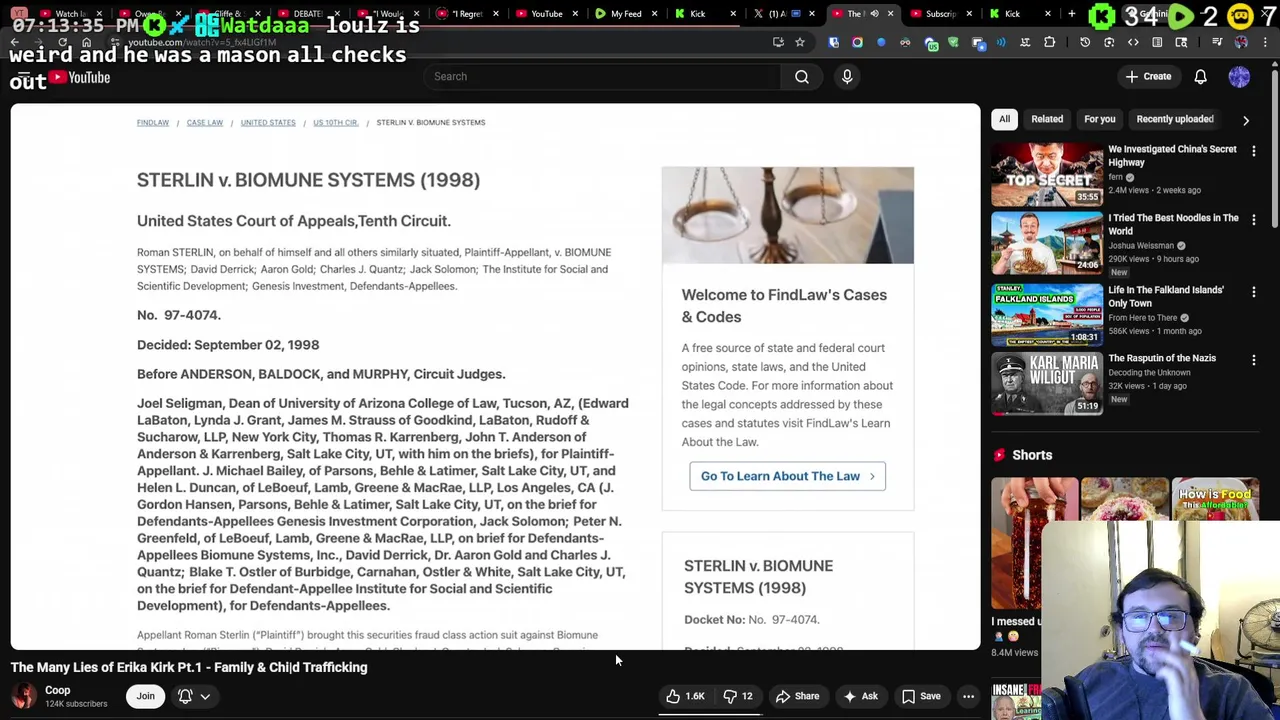Image resolution: width=1280 pixels, height=720 pixels.
Task: Open the first Shorts thumbnail with jar
Action: tap(1034, 544)
